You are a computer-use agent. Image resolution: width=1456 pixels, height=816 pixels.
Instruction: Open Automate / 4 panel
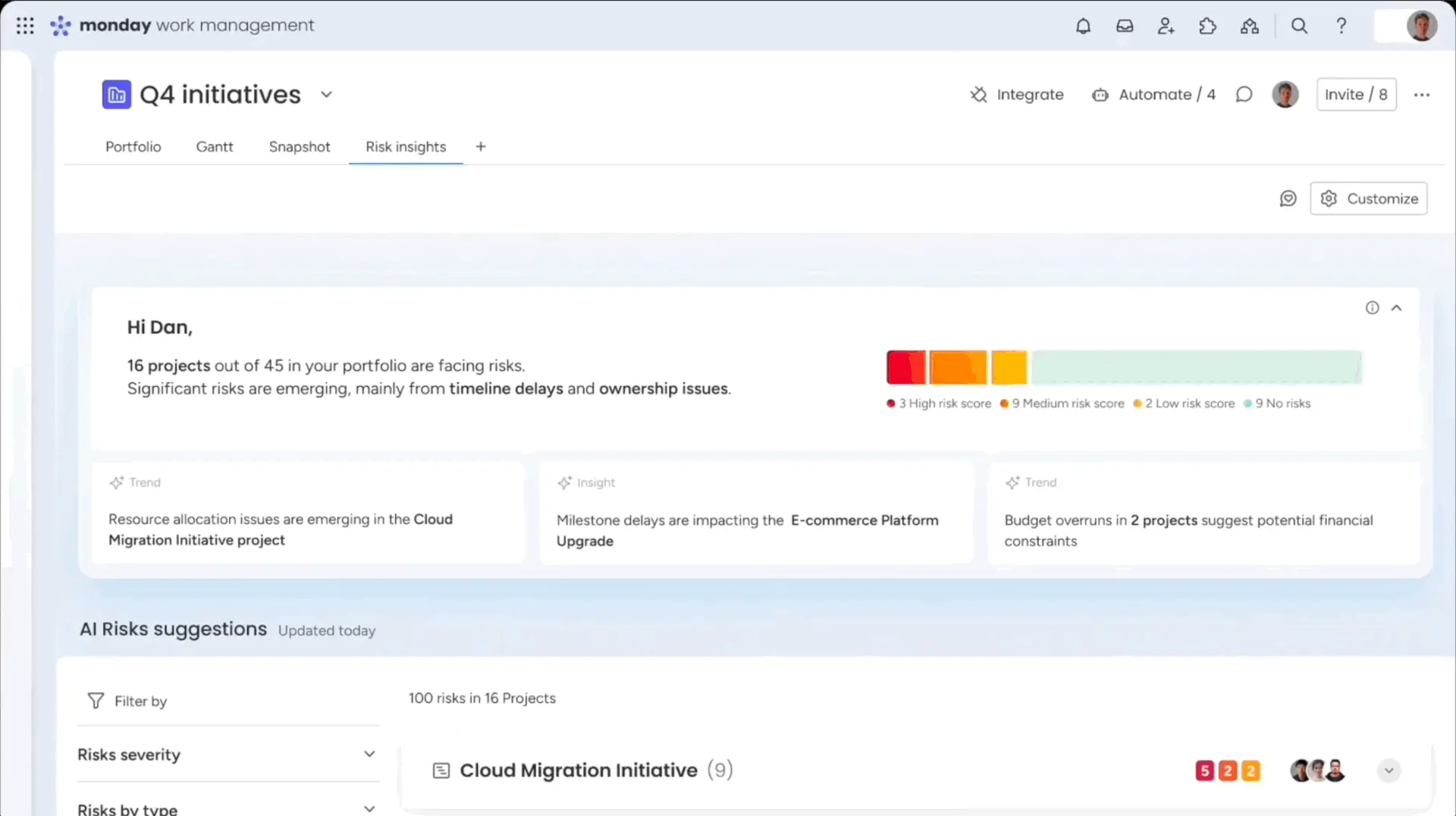[1153, 95]
